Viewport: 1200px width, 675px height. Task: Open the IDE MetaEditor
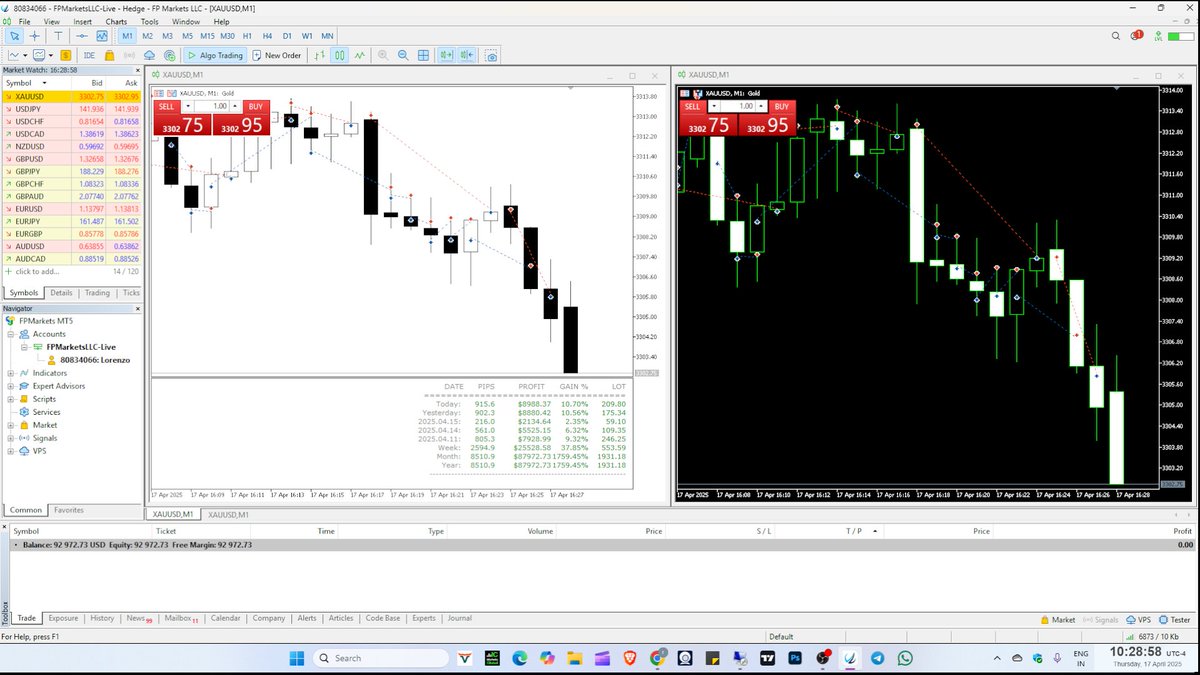90,55
